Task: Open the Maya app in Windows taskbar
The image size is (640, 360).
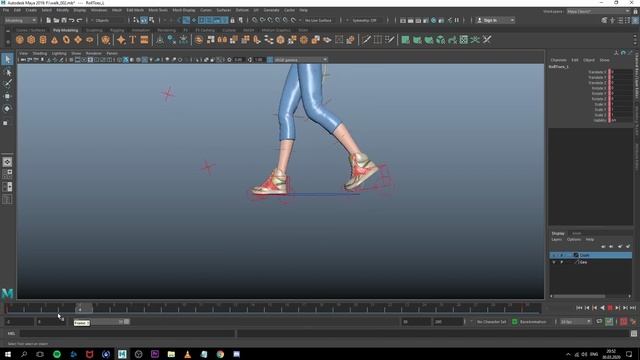Action: [122, 354]
